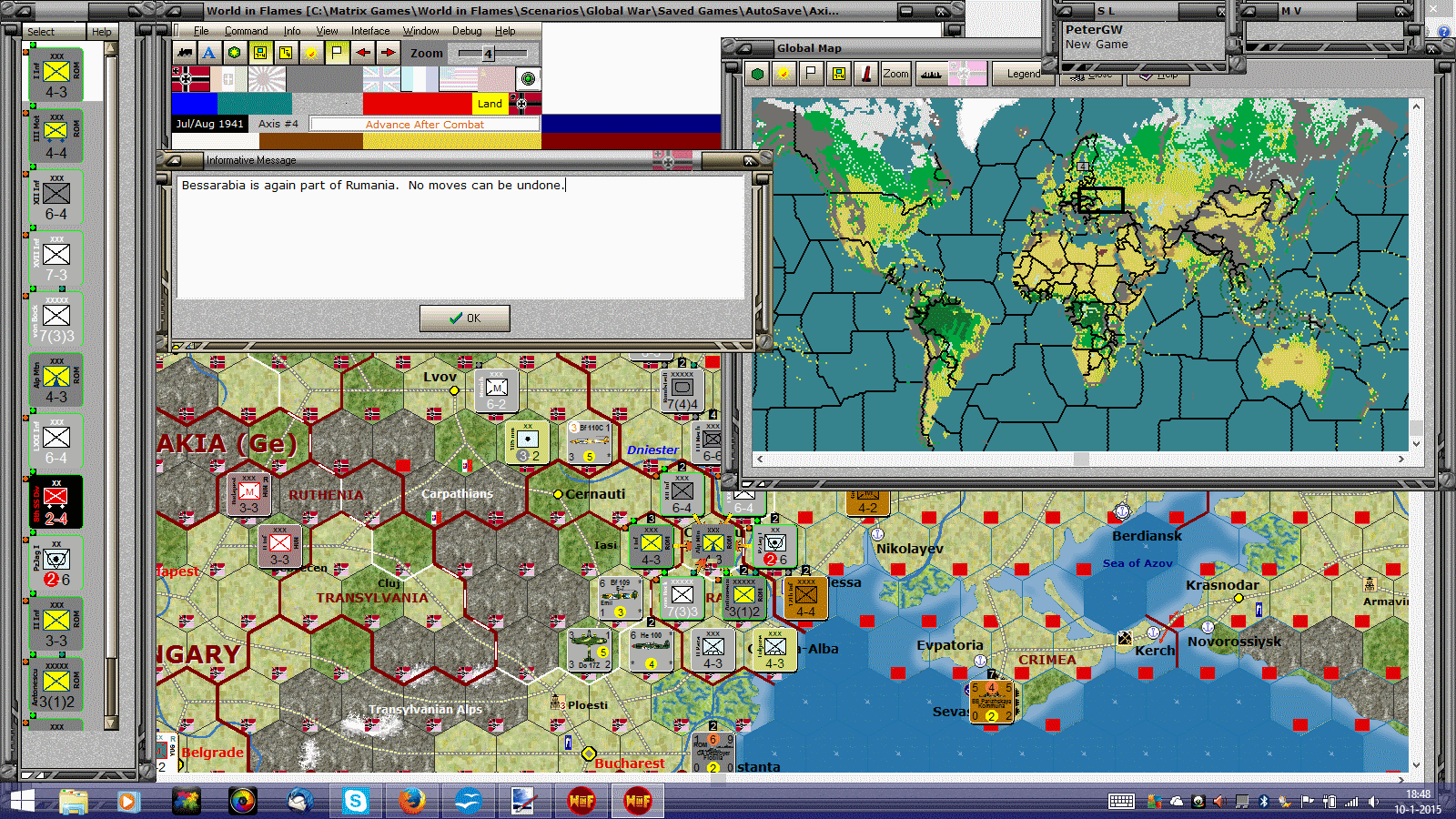Screen dimensions: 1456x819
Task: Click the orange unit stack at Sevastopol
Action: point(992,702)
